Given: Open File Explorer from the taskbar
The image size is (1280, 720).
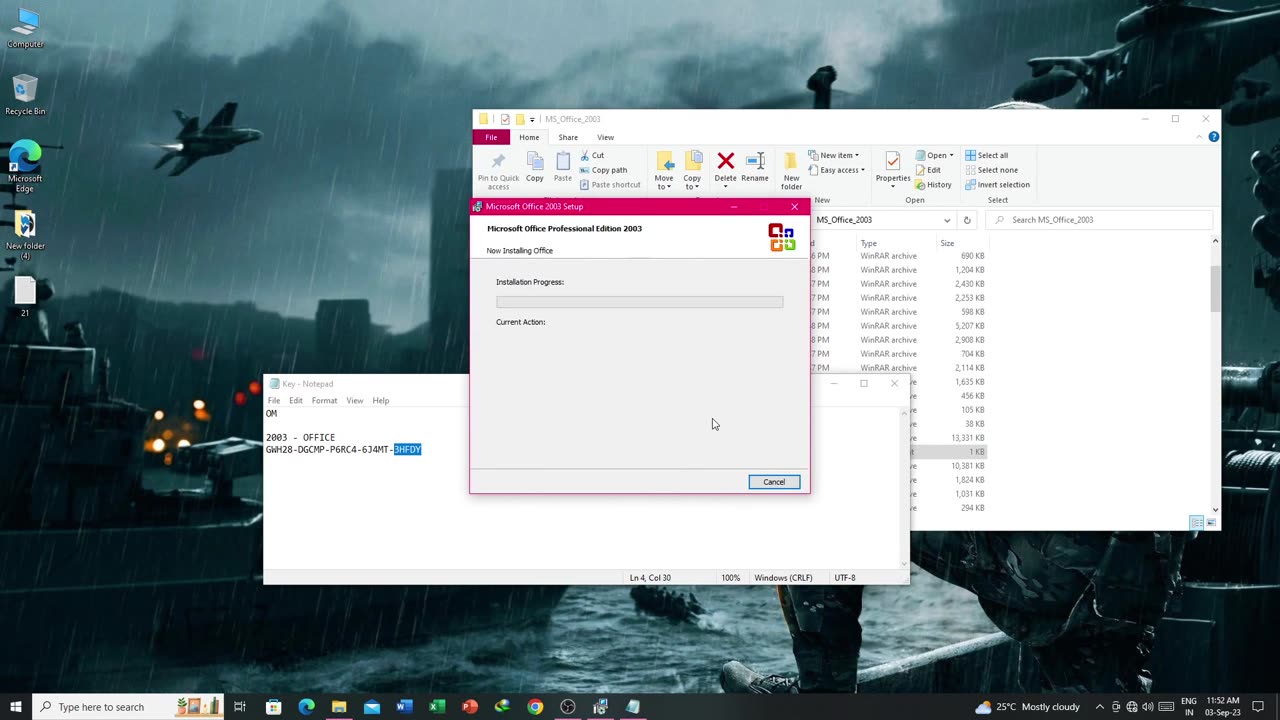Looking at the screenshot, I should point(339,707).
